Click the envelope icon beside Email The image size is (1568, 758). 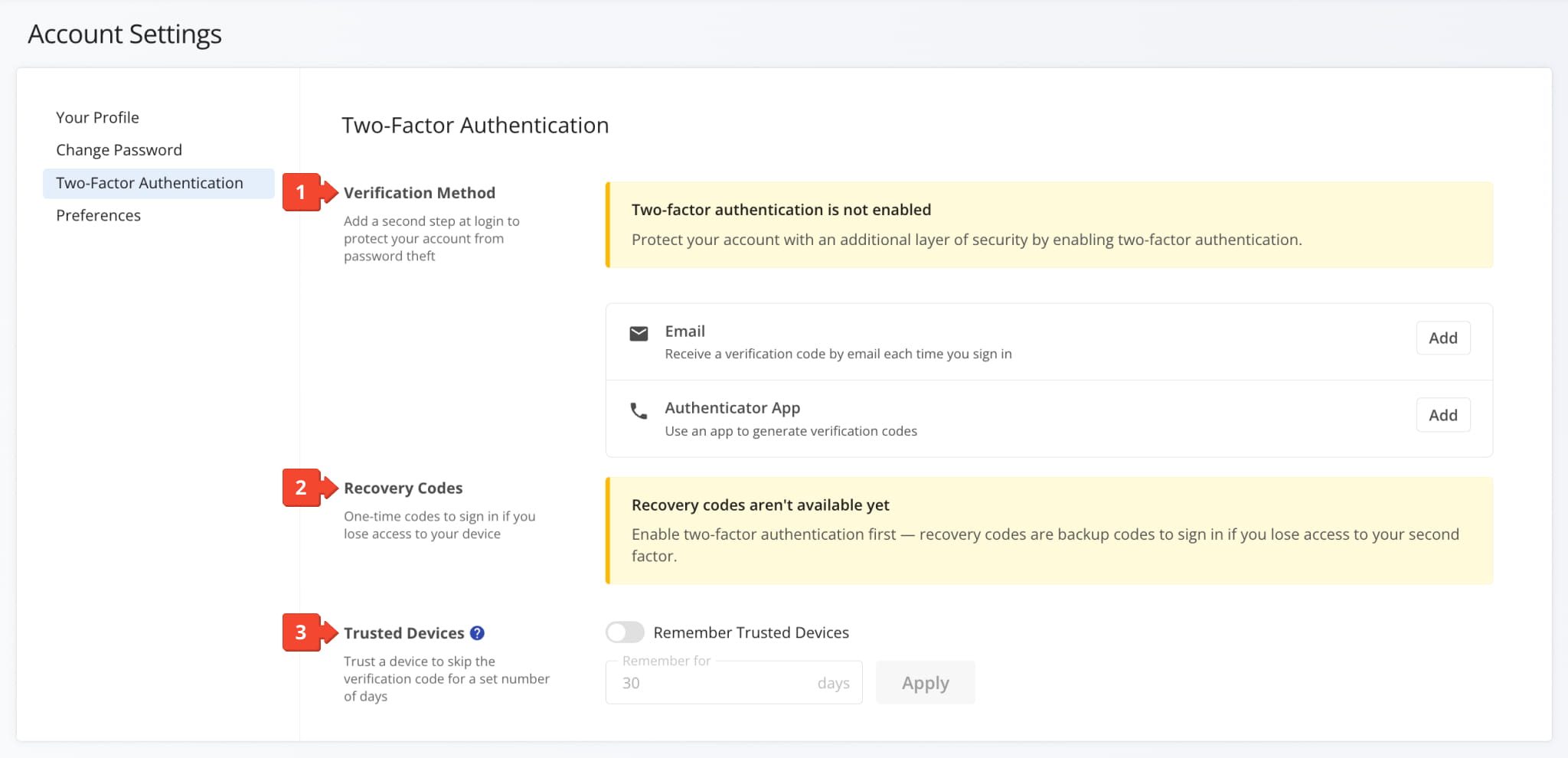[639, 333]
